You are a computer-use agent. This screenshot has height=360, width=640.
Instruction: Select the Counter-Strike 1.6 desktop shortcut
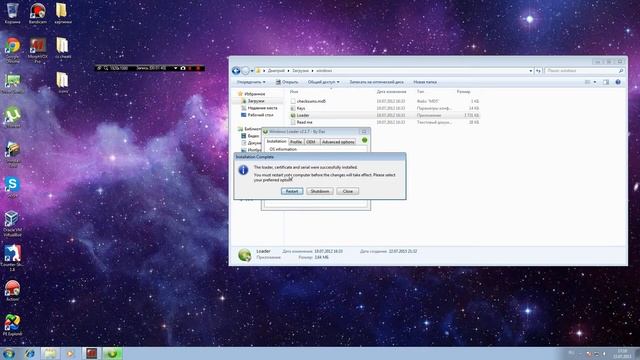point(12,258)
